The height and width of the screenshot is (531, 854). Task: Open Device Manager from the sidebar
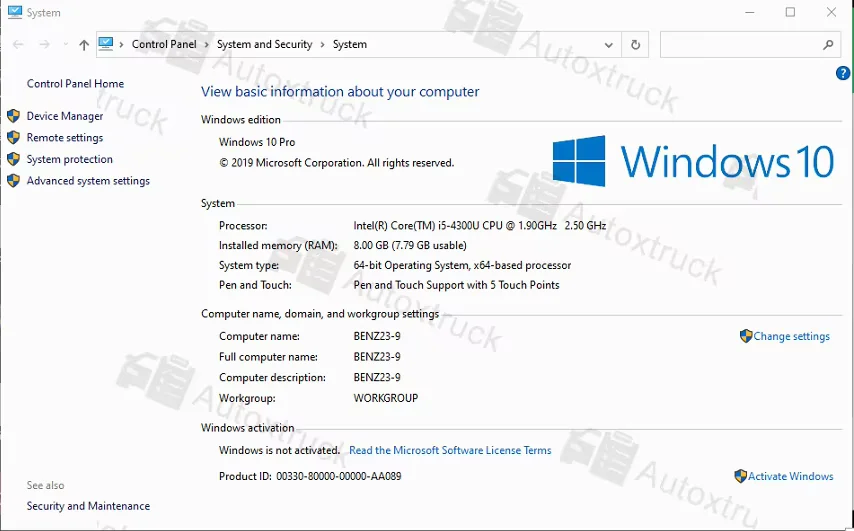click(65, 116)
